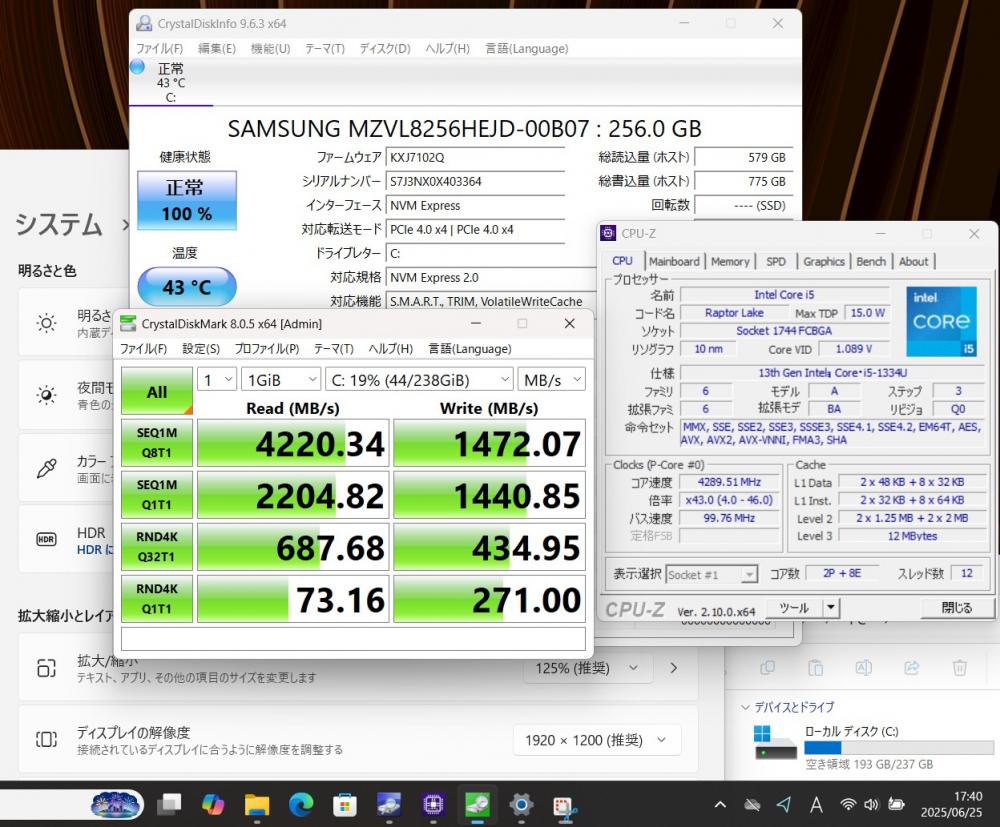Open Microsoft Store from the taskbar

345,805
